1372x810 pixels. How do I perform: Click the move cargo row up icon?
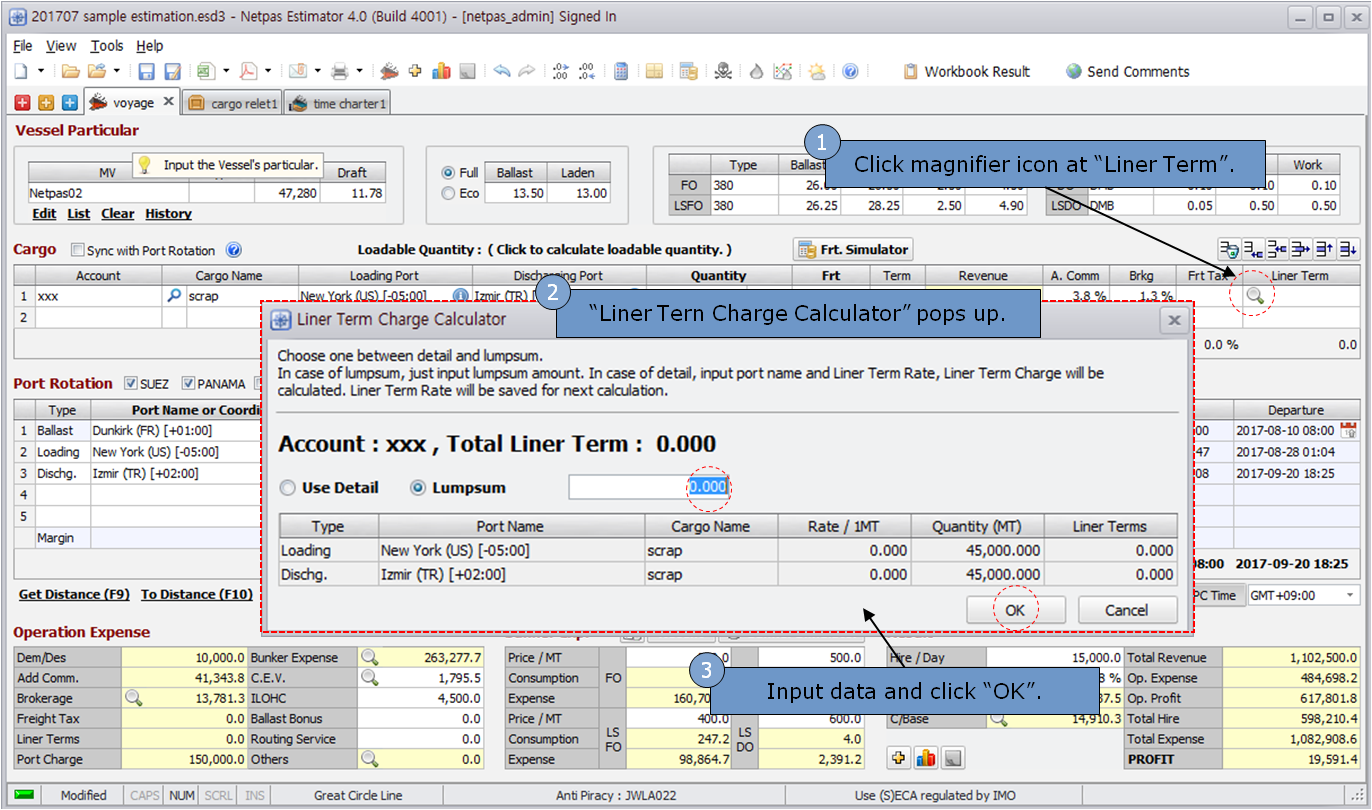pos(1323,249)
